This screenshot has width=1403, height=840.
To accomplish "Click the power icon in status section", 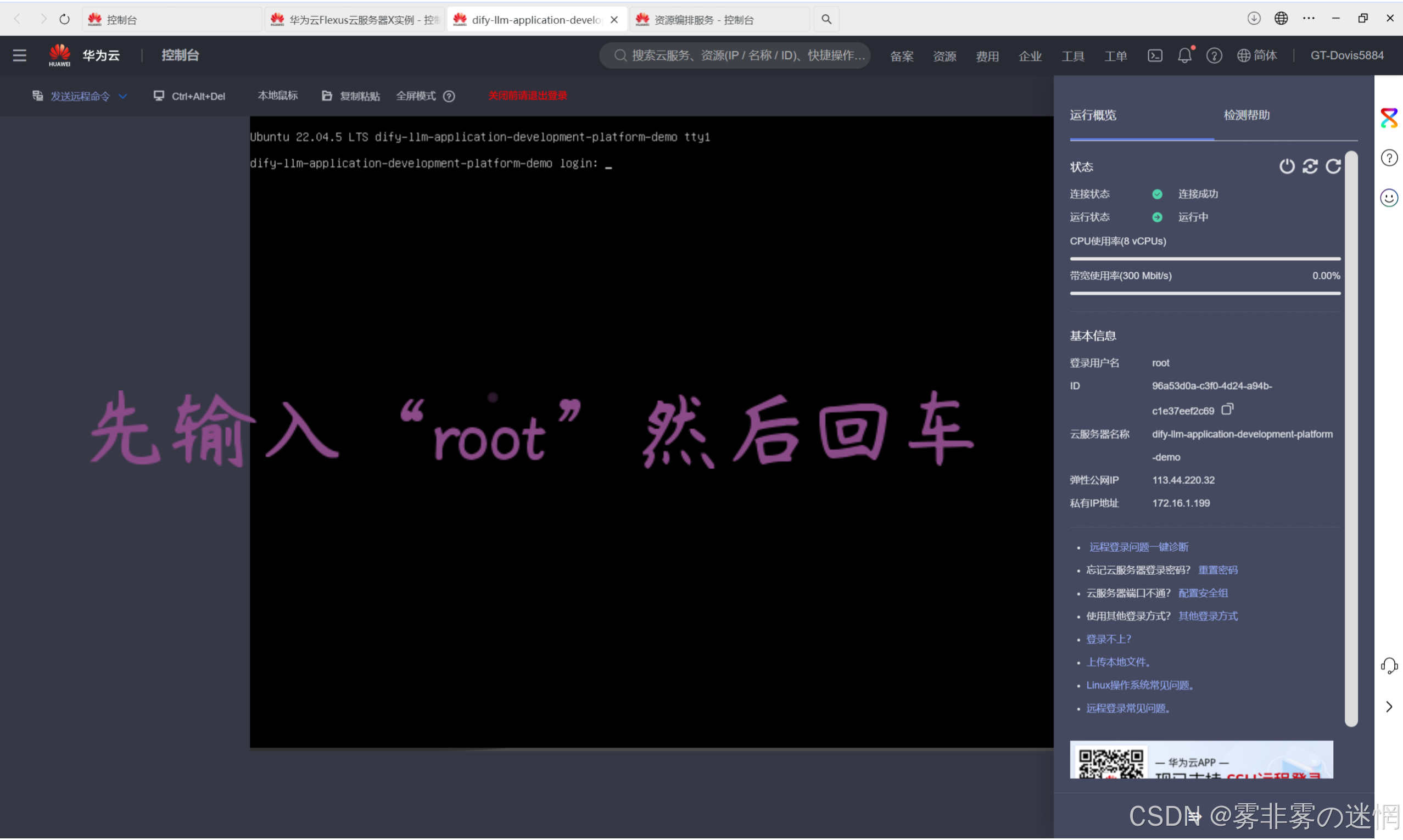I will click(x=1287, y=166).
